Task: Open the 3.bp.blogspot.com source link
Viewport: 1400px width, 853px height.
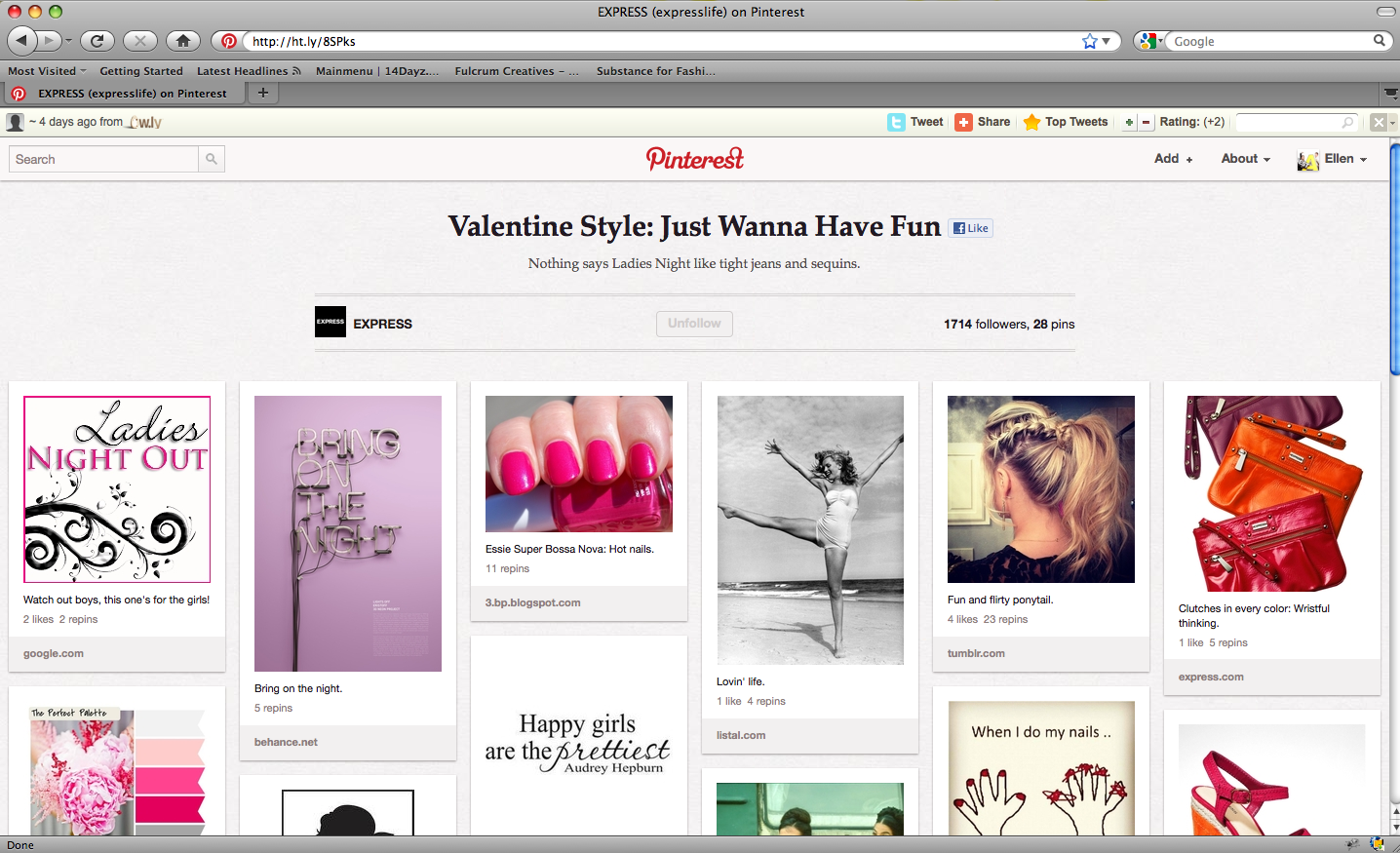Action: (533, 602)
